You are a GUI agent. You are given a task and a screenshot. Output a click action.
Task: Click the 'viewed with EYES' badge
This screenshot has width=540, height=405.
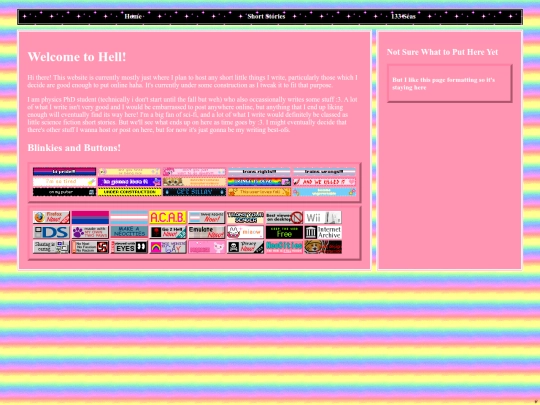pyautogui.click(x=129, y=247)
